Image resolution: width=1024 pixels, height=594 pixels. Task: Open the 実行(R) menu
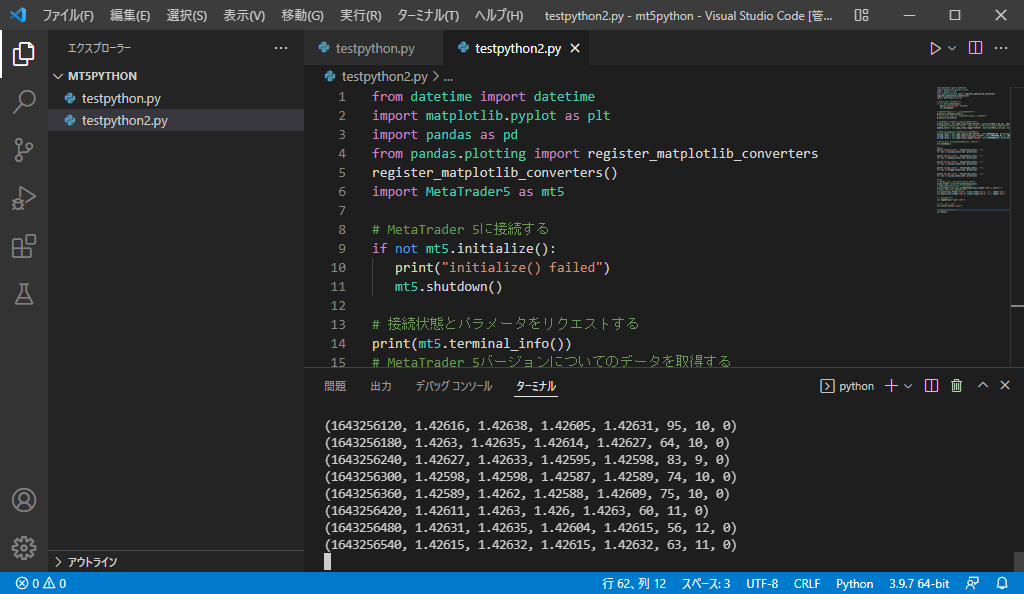pos(360,15)
